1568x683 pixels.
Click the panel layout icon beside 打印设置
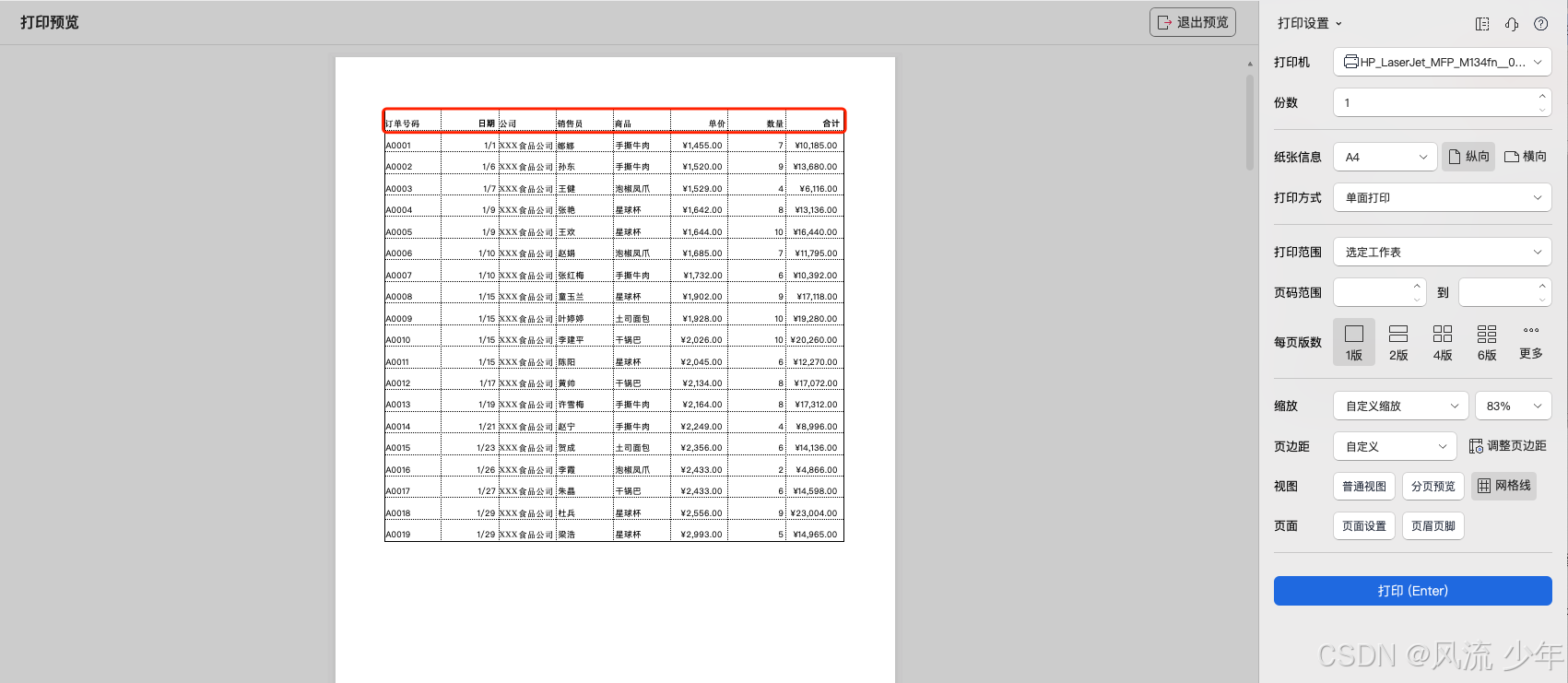tap(1482, 24)
